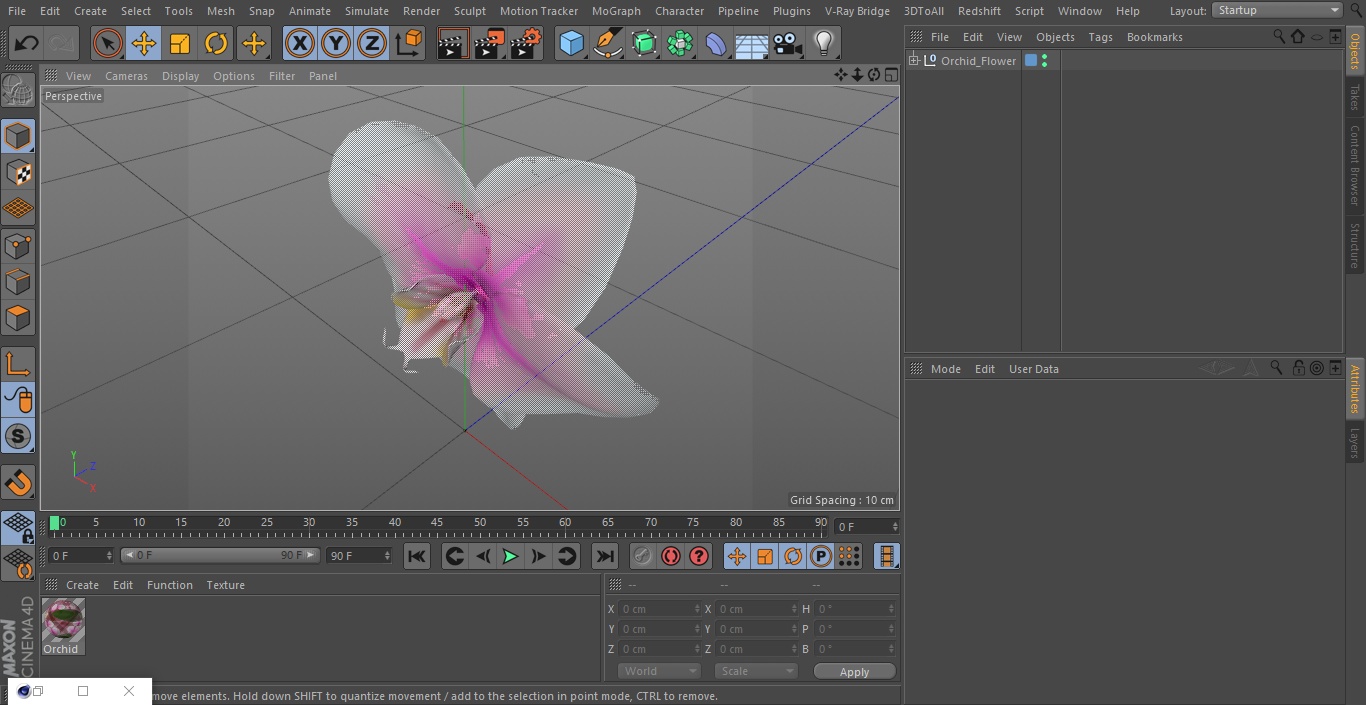Viewport: 1366px width, 705px height.
Task: Open the Scale mode dropdown
Action: click(x=756, y=671)
